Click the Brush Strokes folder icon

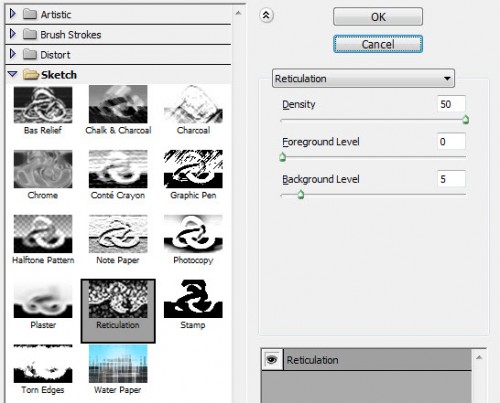coord(30,34)
